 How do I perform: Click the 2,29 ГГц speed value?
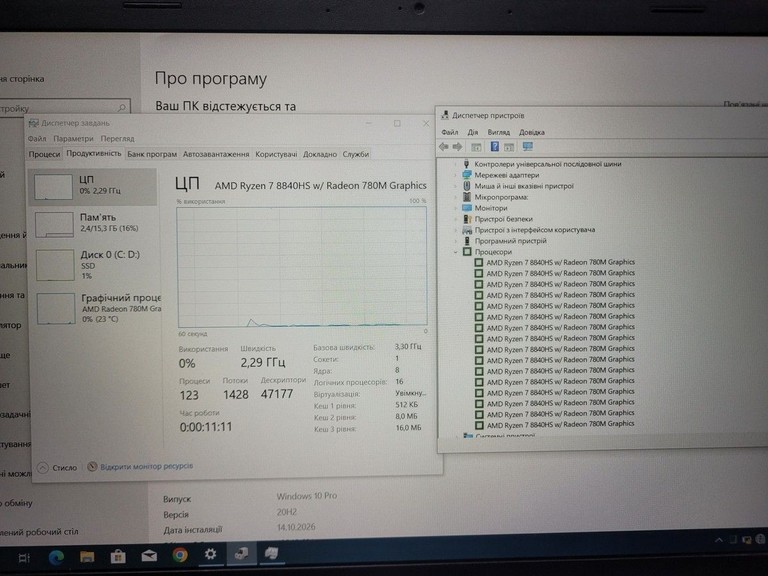(263, 362)
